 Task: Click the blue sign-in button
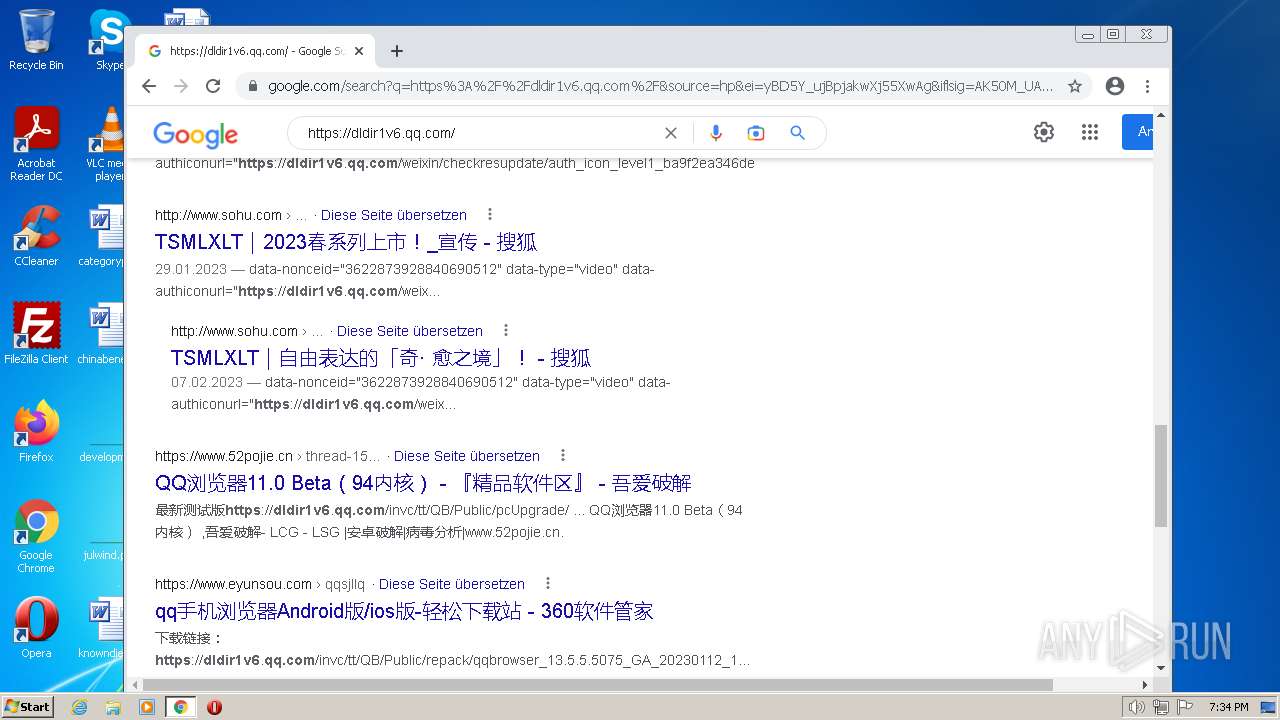tap(1138, 132)
